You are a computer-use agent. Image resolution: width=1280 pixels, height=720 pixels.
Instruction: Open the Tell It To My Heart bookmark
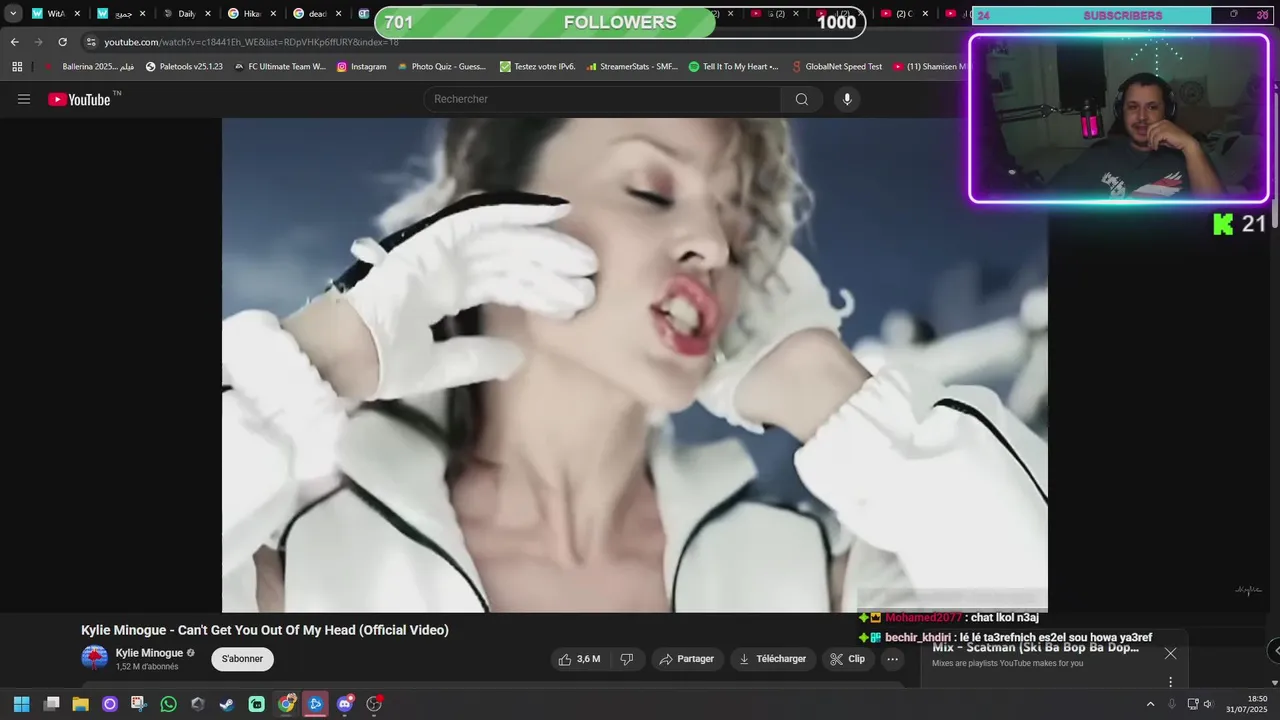click(x=734, y=67)
